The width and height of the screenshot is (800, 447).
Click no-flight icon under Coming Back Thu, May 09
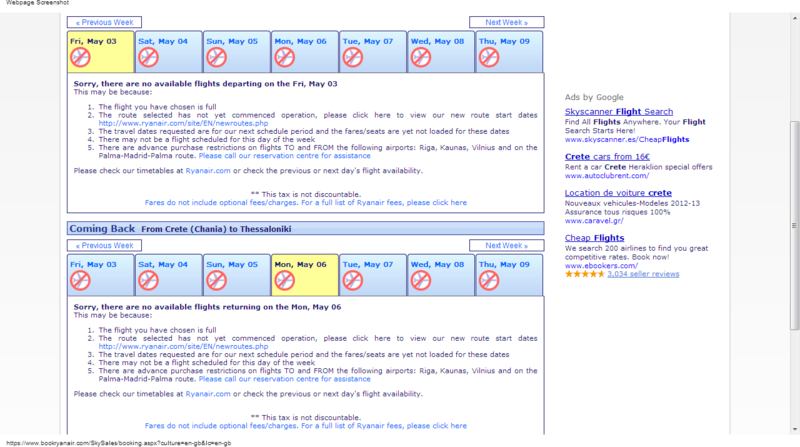489,280
